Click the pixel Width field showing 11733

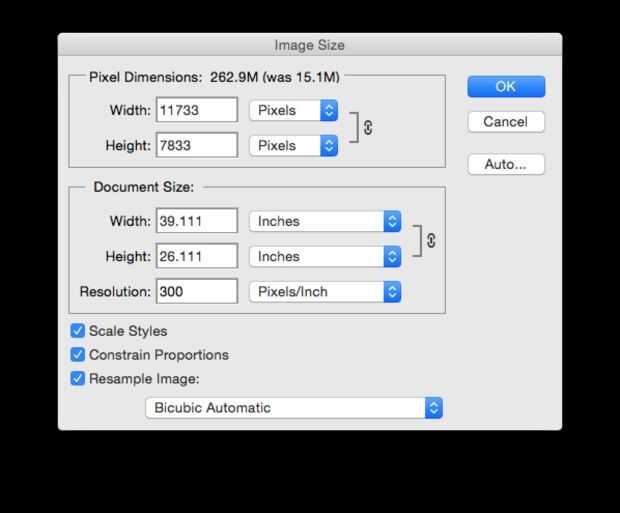pos(197,110)
